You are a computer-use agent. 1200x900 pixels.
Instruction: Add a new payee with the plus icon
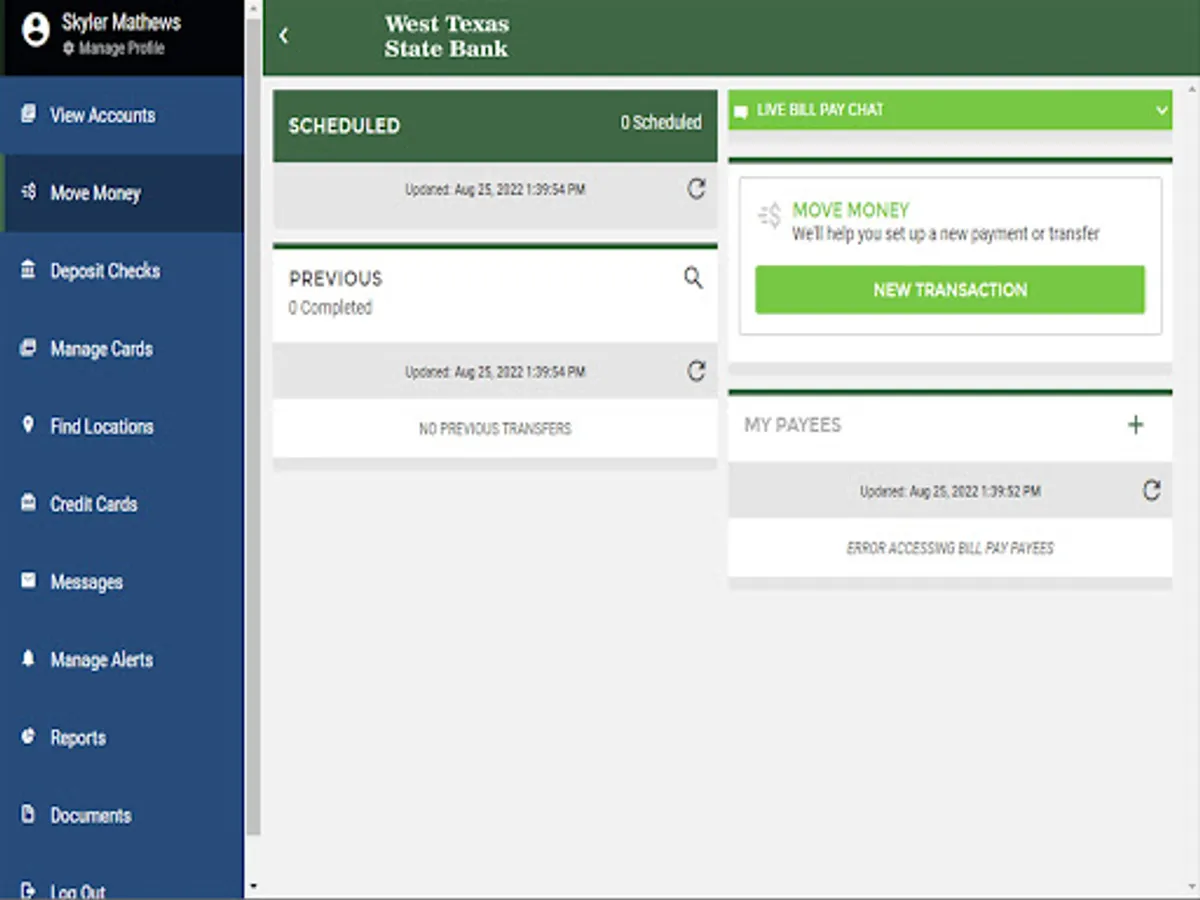click(1136, 425)
